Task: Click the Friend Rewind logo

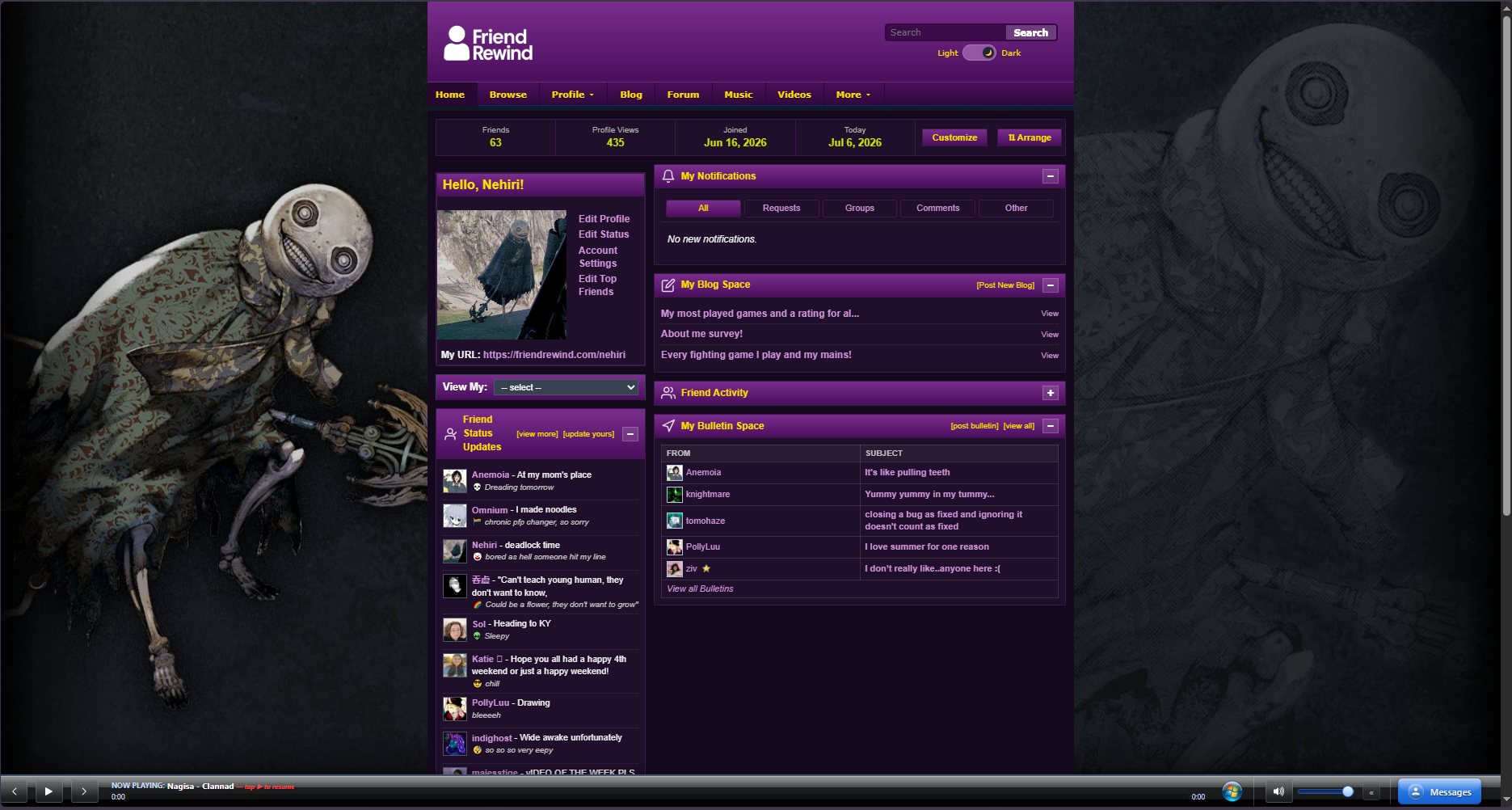Action: tap(488, 44)
